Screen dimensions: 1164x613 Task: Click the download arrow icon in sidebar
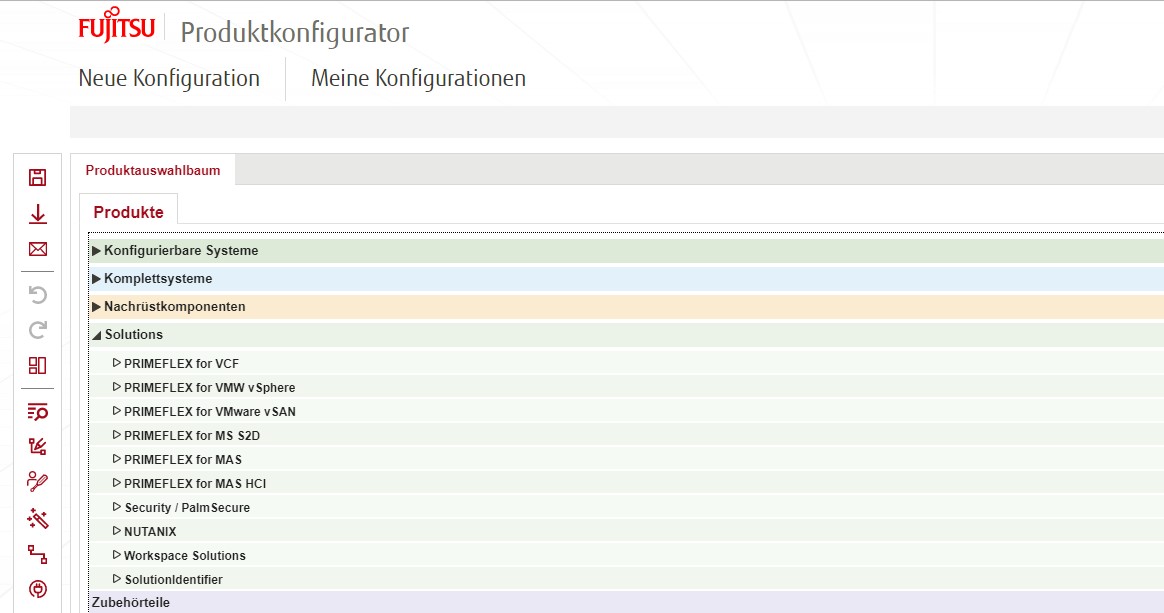click(37, 214)
